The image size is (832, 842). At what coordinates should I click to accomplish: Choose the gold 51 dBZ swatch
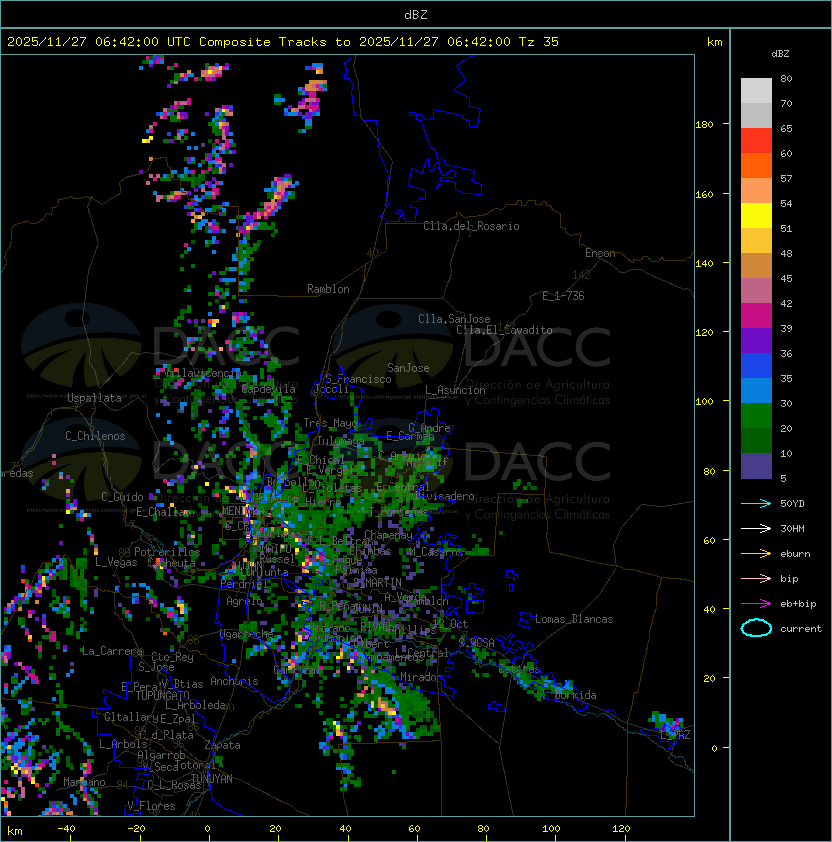[756, 241]
